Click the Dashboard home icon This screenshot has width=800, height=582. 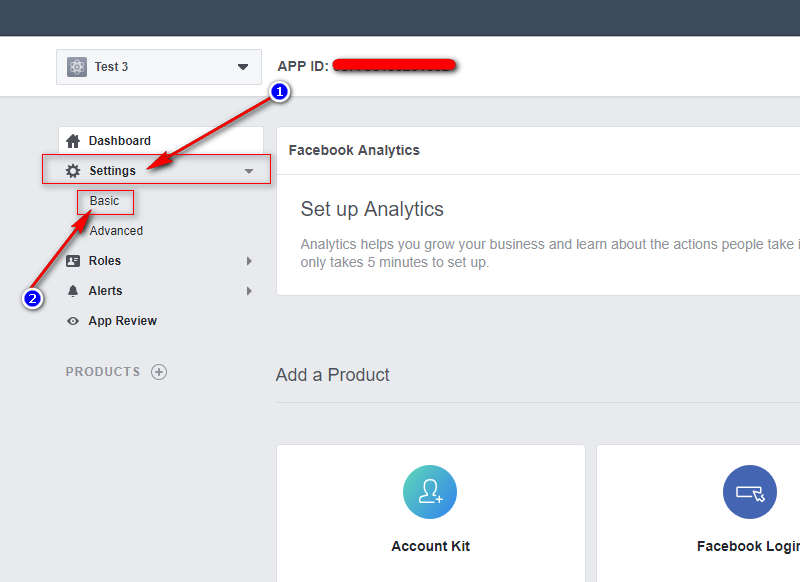pyautogui.click(x=73, y=141)
